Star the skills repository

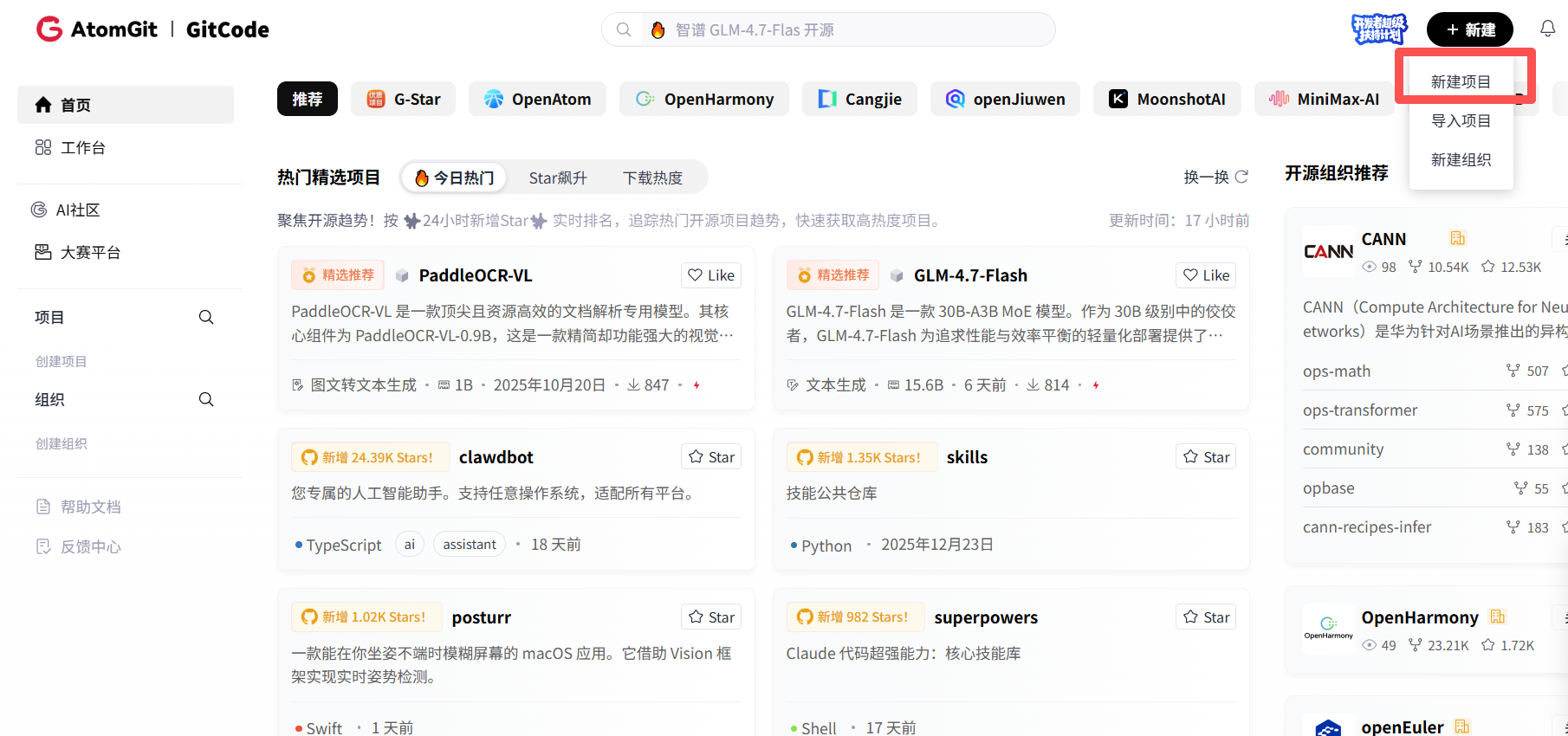click(1206, 457)
